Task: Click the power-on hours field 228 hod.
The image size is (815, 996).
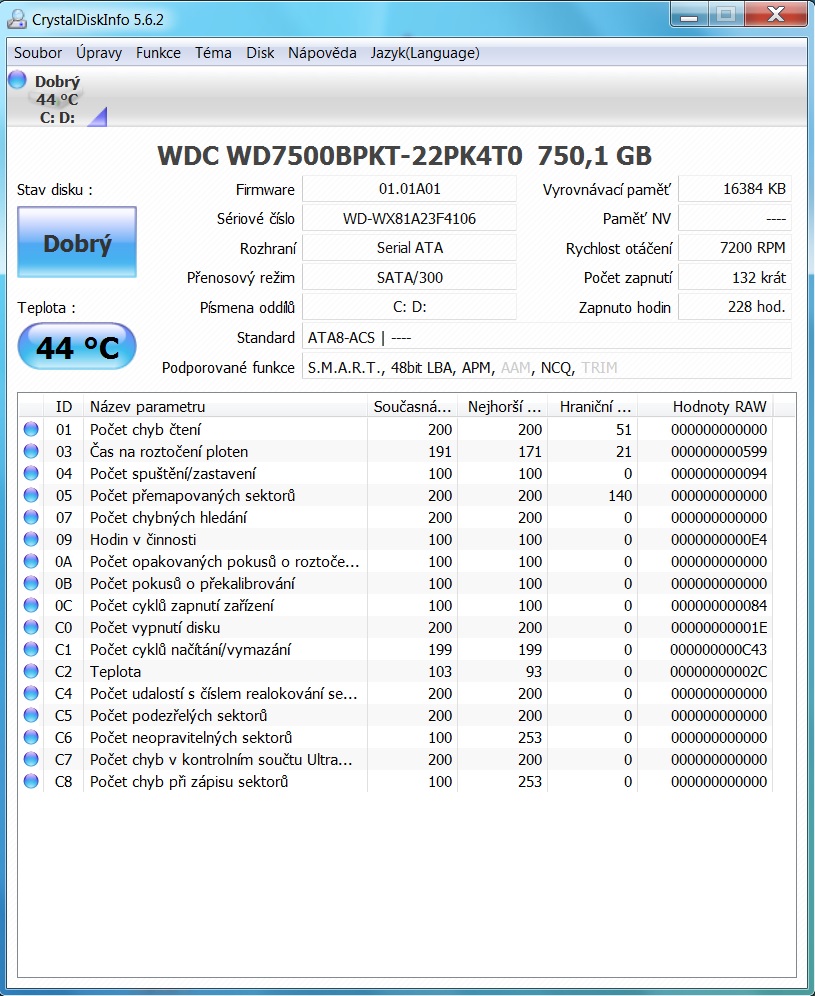Action: pos(735,307)
